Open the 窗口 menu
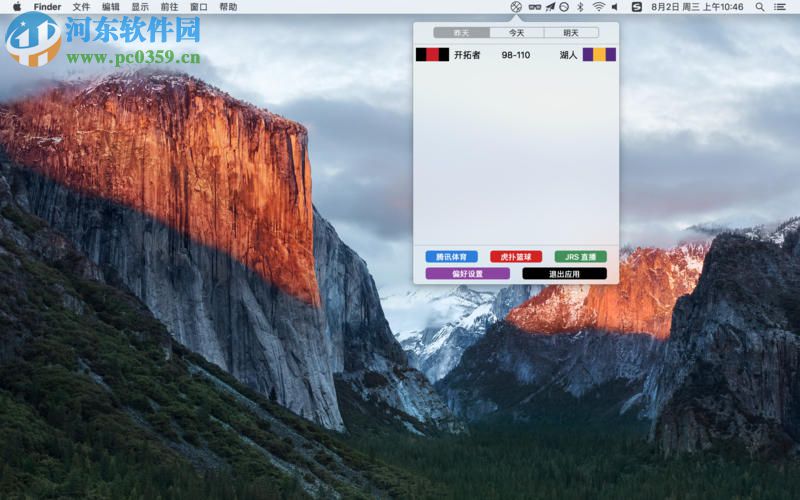Image resolution: width=800 pixels, height=500 pixels. coord(198,7)
